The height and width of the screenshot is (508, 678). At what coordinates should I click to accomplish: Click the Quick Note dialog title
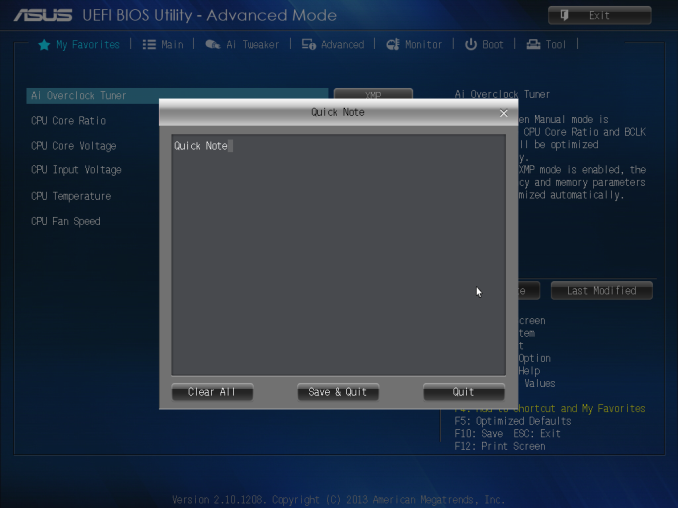click(x=338, y=112)
